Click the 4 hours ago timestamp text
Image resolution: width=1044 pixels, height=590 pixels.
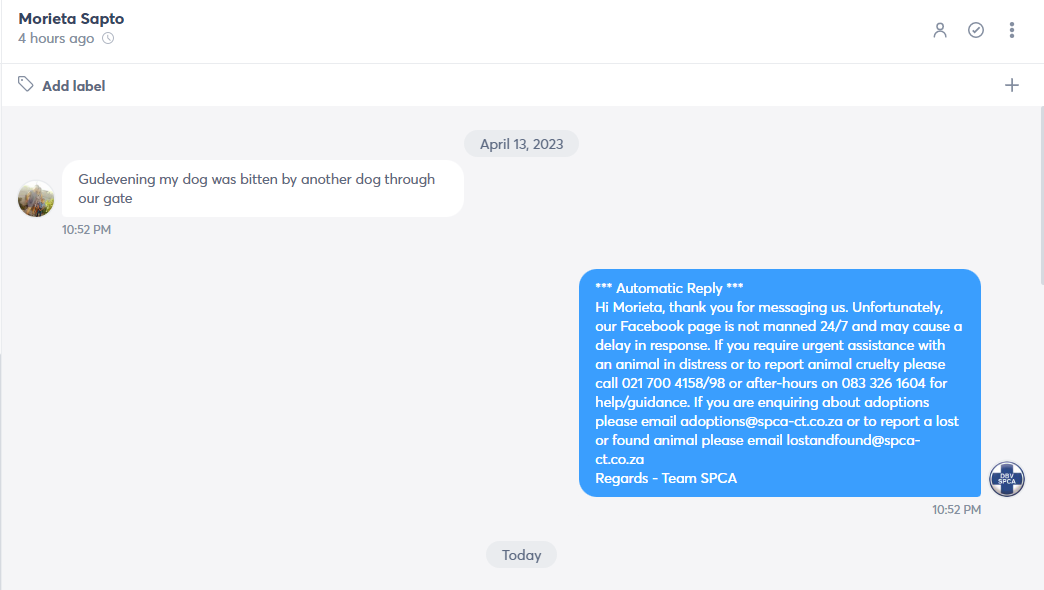pyautogui.click(x=56, y=39)
